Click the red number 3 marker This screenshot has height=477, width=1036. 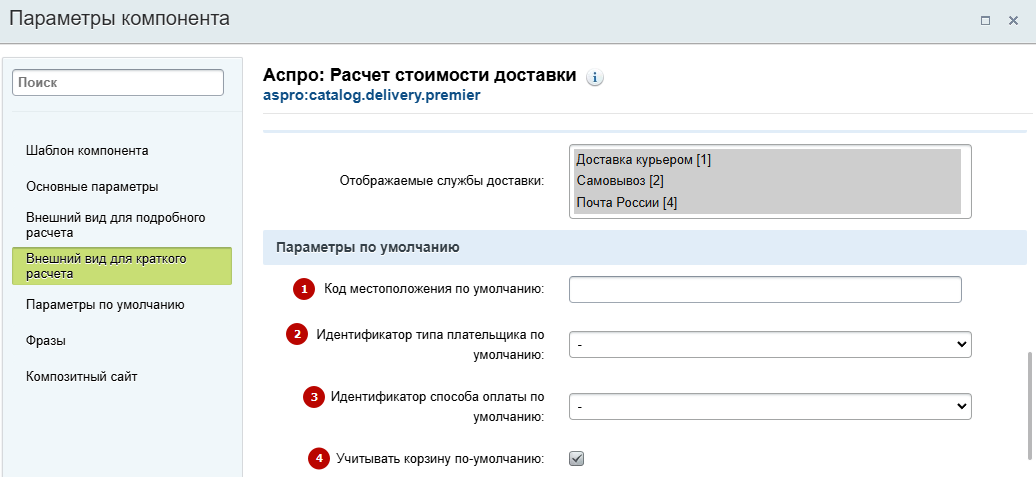tap(314, 397)
